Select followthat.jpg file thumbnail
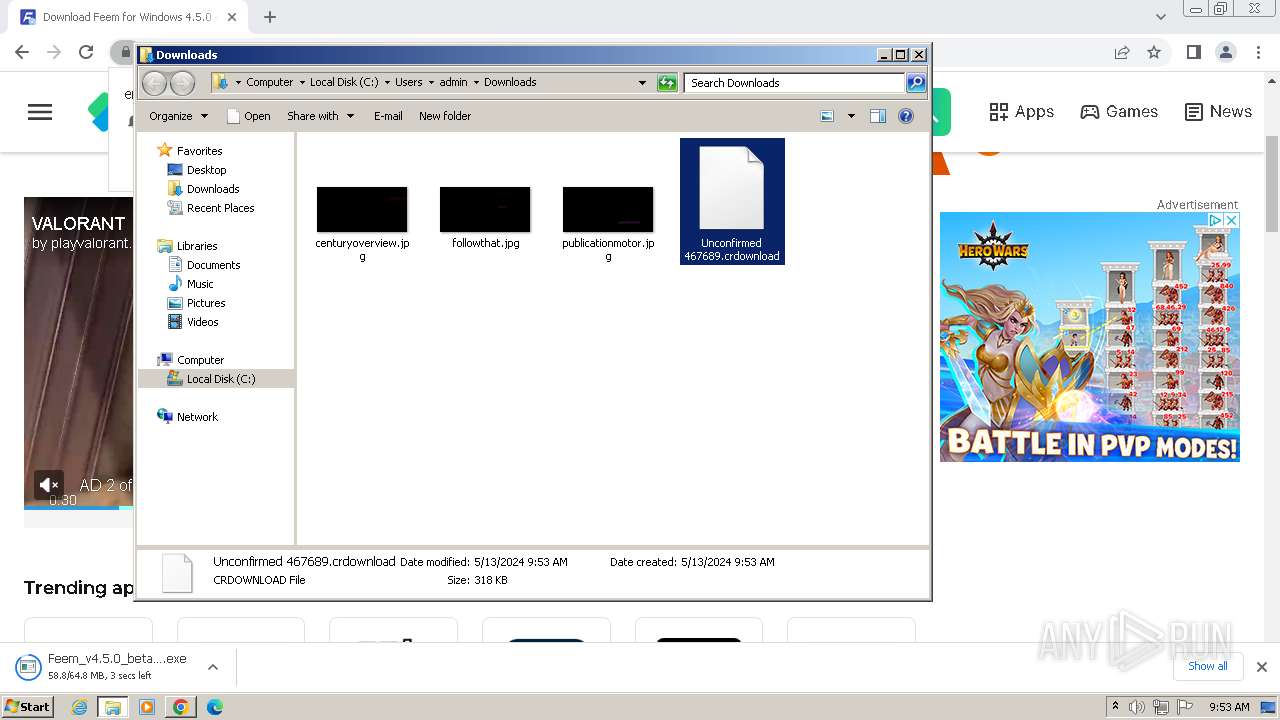 pos(485,209)
